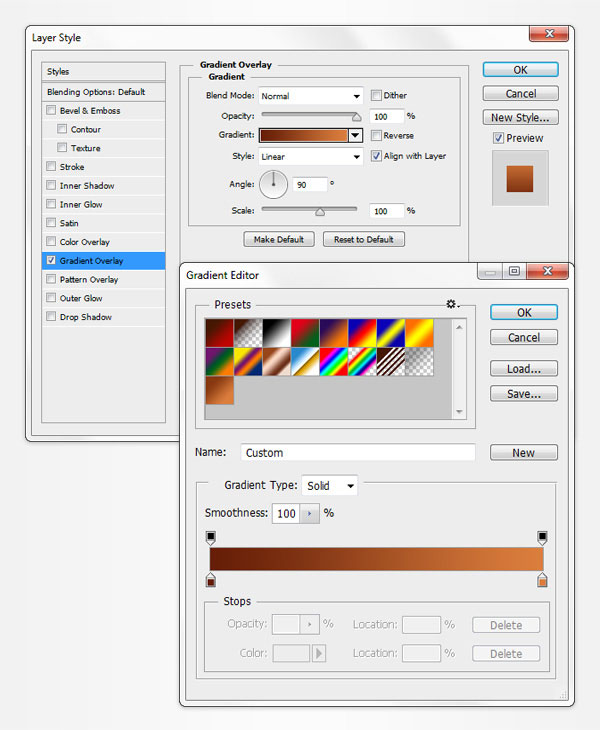Uncheck the Preview checkbox
The height and width of the screenshot is (730, 600).
(x=499, y=138)
